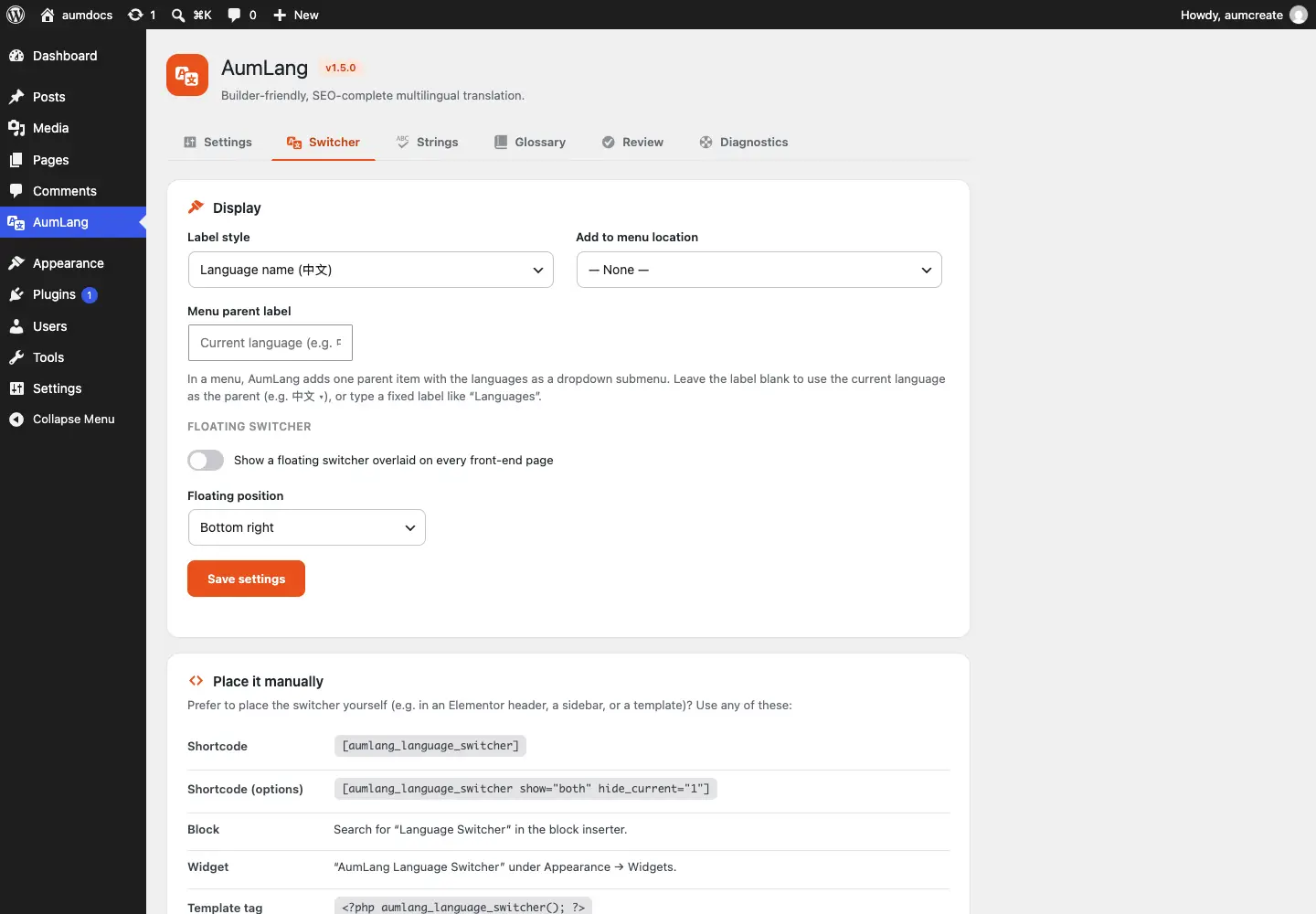Open the comments bubble in admin bar
The image size is (1316, 914).
(234, 15)
